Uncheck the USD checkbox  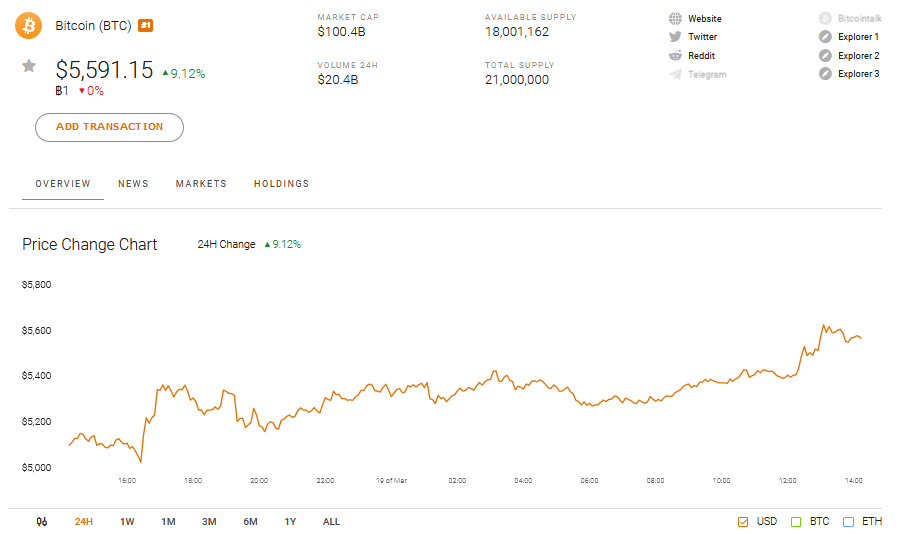click(743, 522)
